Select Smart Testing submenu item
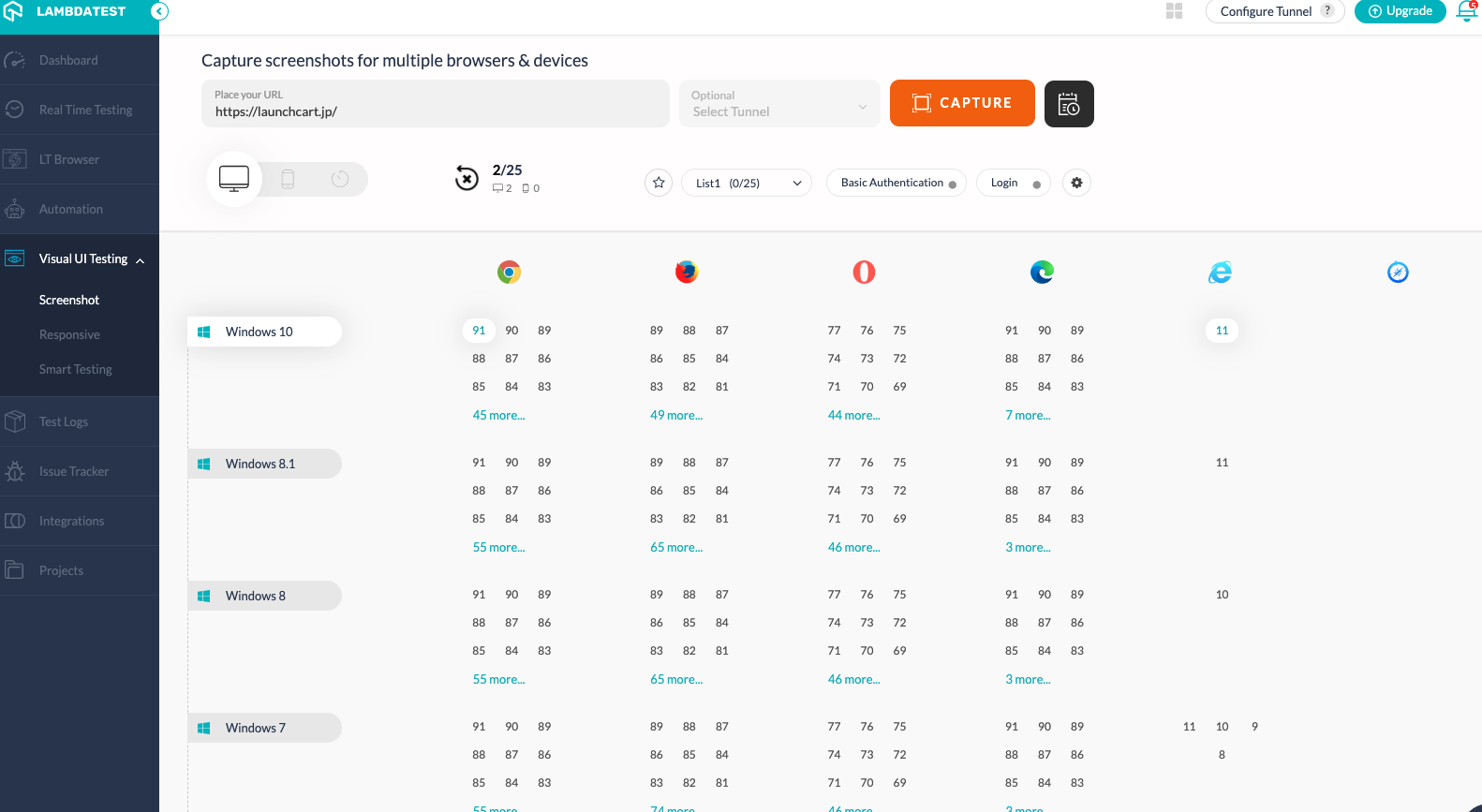This screenshot has height=812, width=1482. click(x=75, y=369)
